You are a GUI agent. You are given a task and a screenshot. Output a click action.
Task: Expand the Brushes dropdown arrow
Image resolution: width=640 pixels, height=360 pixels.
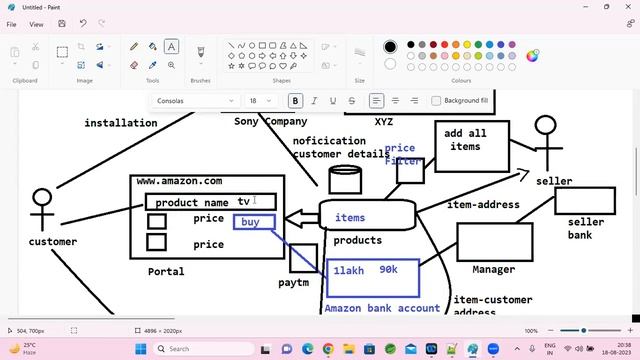[200, 64]
